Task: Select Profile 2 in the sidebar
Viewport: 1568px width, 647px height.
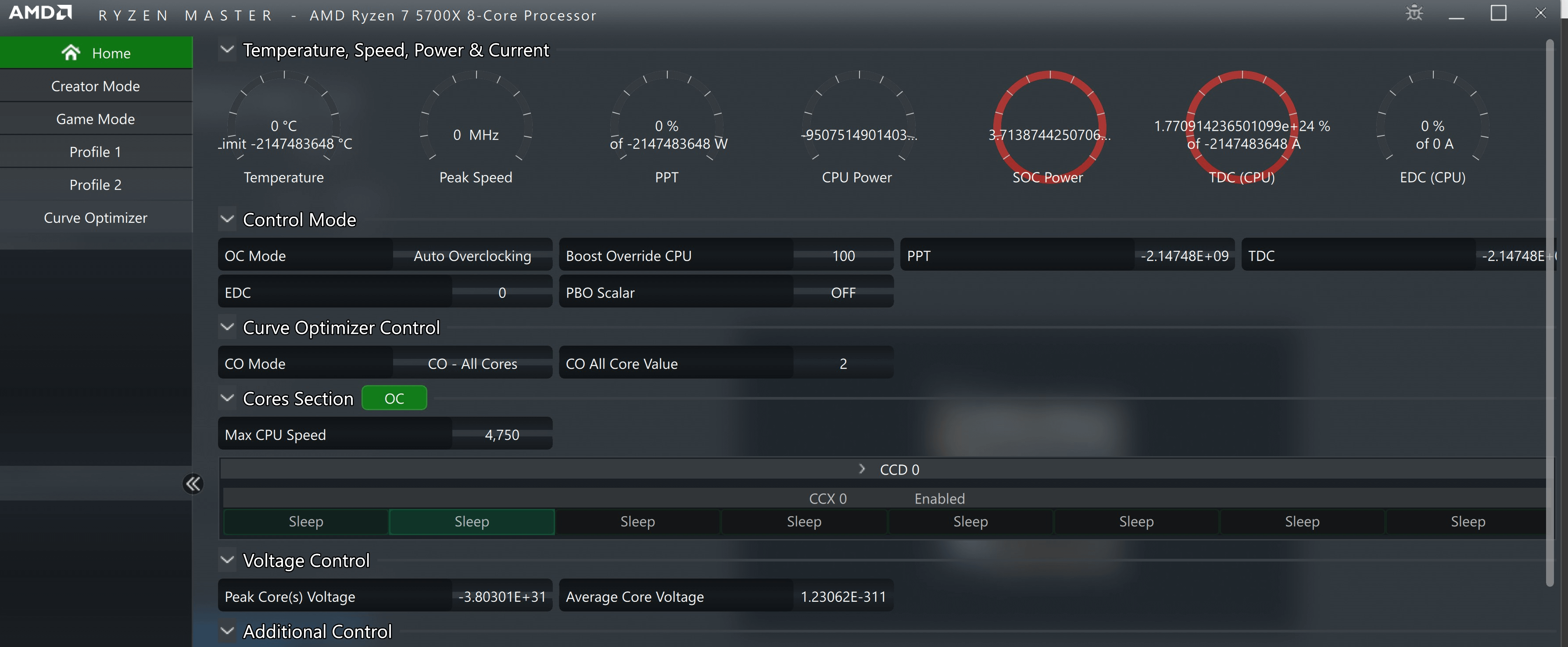Action: pos(96,184)
